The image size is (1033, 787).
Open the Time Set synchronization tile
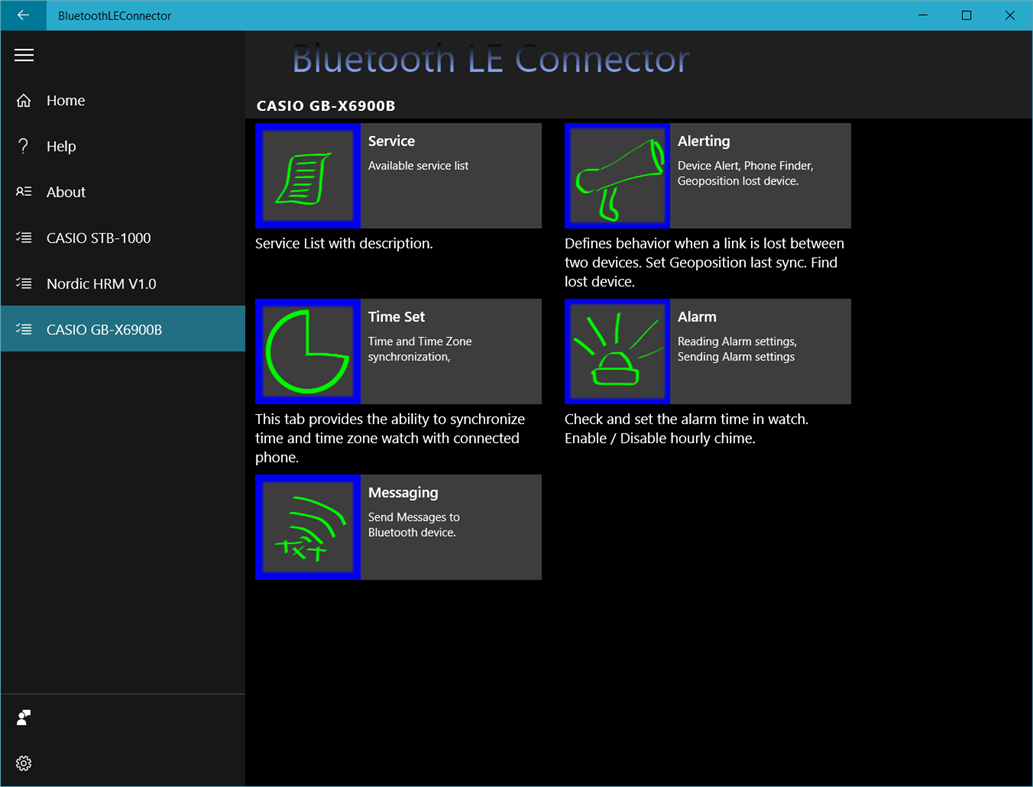[x=450, y=350]
